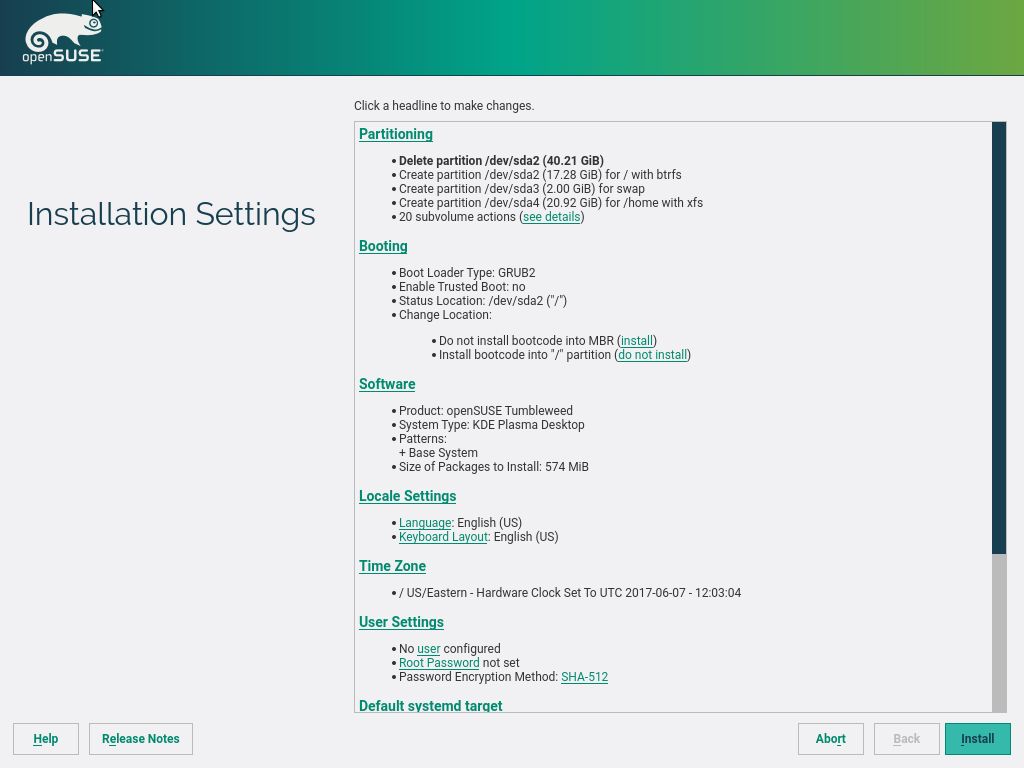Open the User Settings headline

pos(401,622)
